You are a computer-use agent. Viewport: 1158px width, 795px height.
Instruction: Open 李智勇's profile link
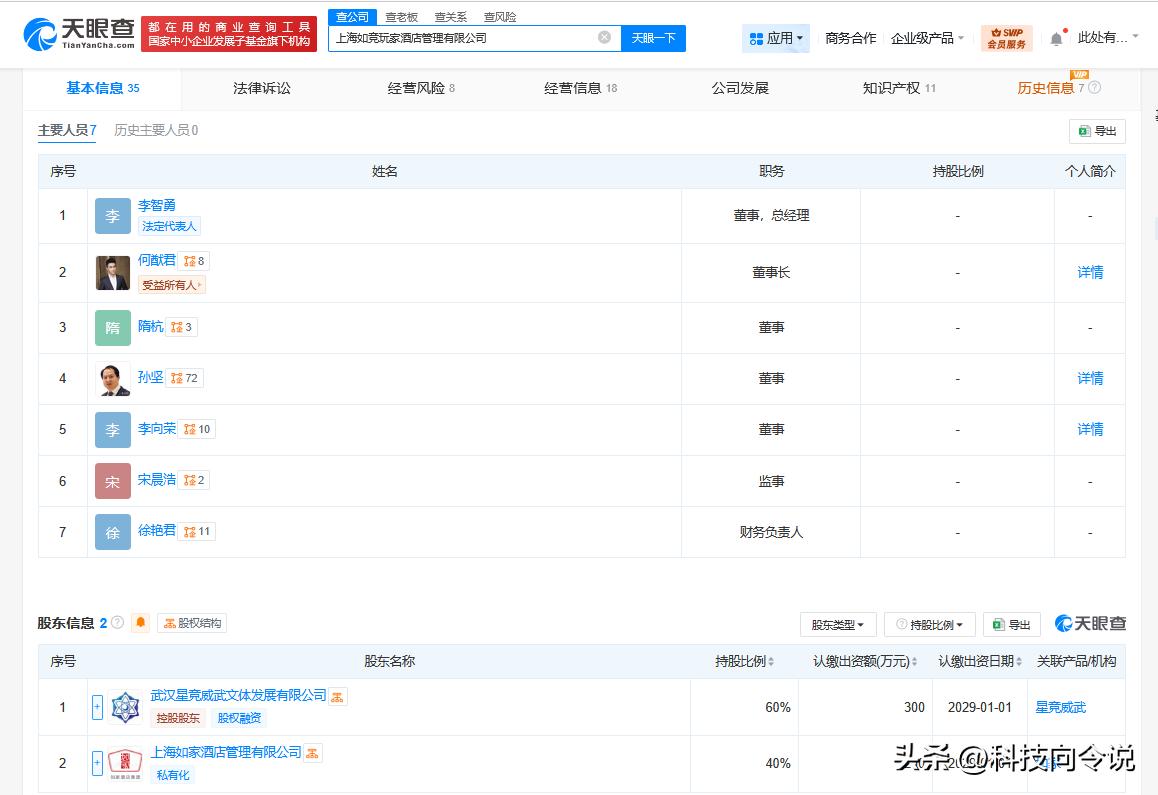pyautogui.click(x=157, y=205)
